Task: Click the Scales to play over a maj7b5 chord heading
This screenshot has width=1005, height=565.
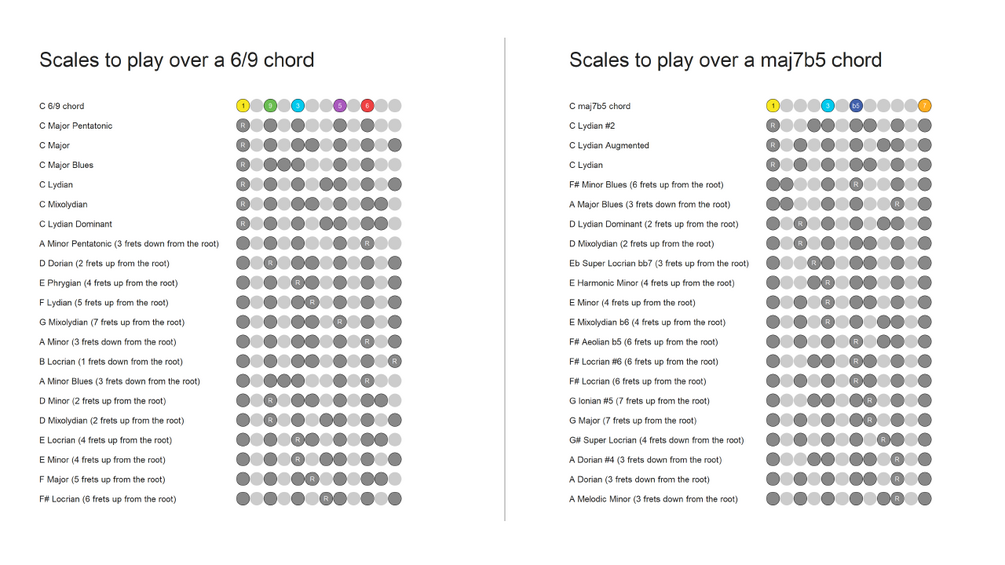Action: pos(726,60)
